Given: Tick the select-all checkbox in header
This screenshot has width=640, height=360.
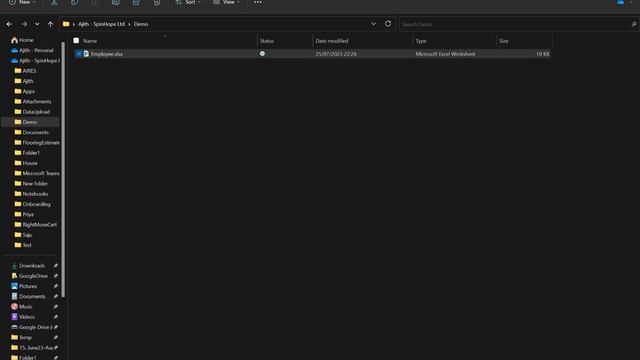Looking at the screenshot, I should click(76, 40).
